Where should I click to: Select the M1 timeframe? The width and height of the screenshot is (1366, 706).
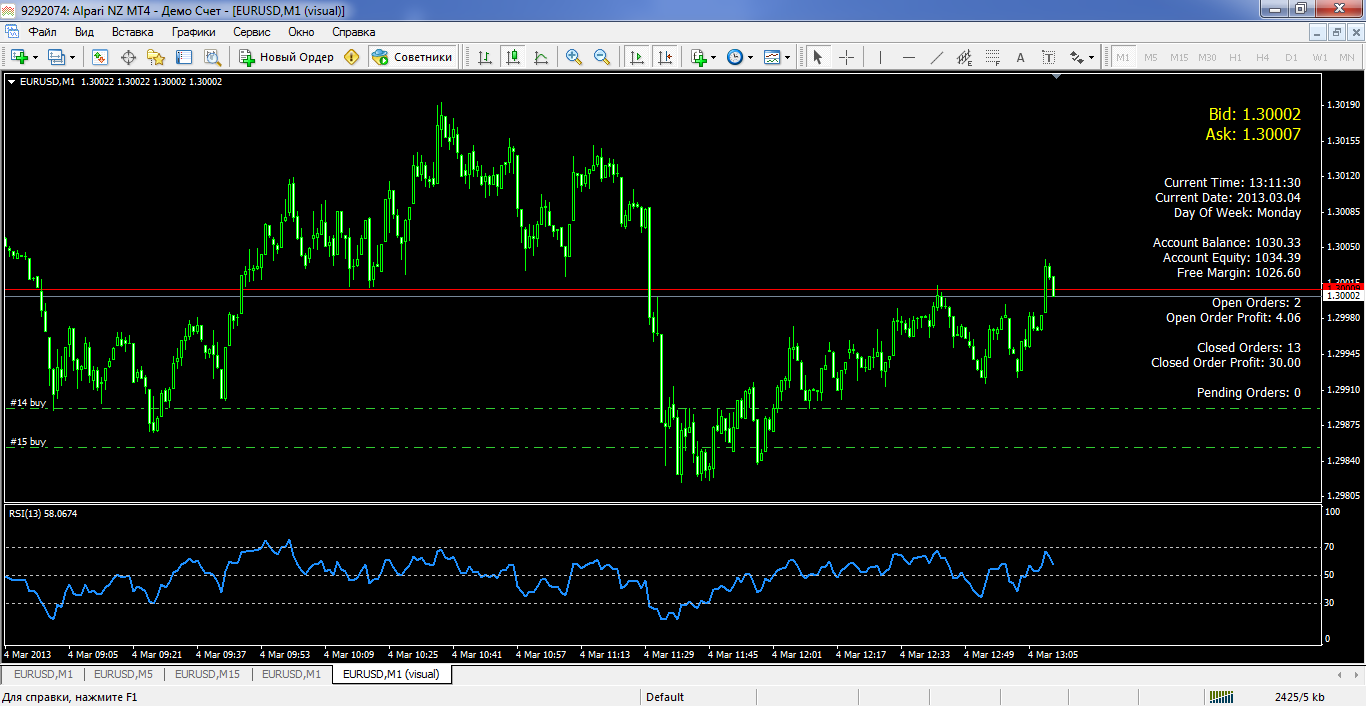pos(1123,57)
